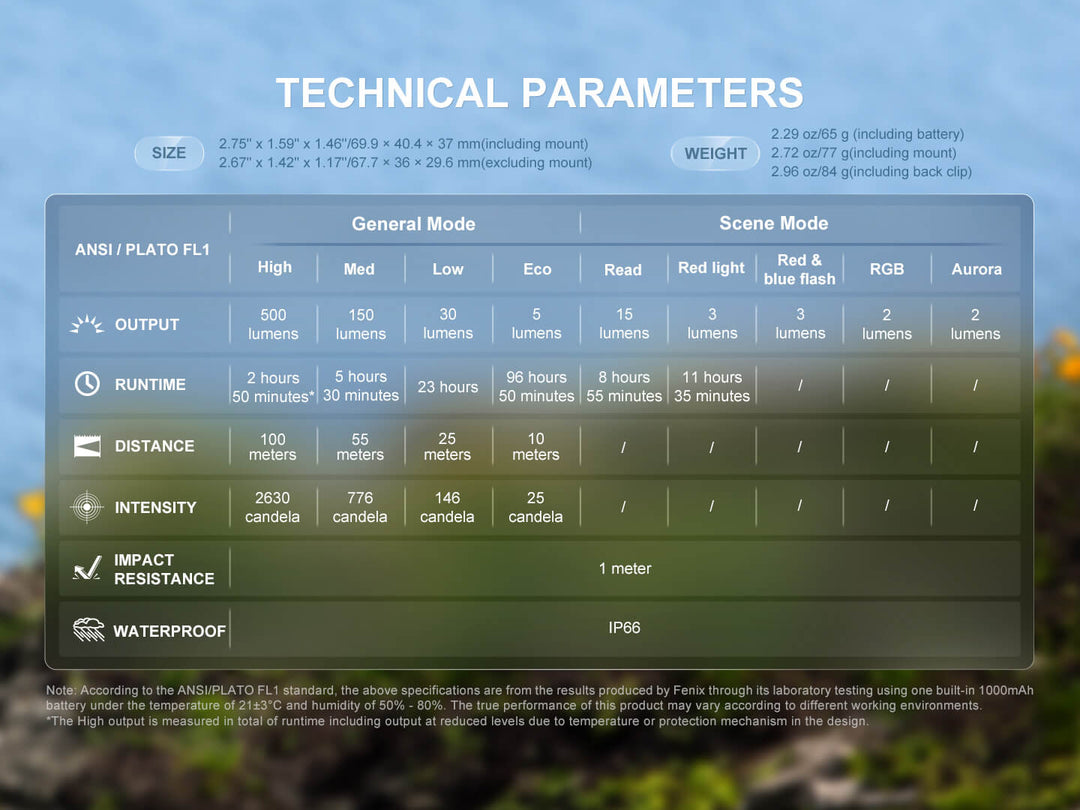This screenshot has height=810, width=1080.
Task: Click the Intensity target icon
Action: 86,507
